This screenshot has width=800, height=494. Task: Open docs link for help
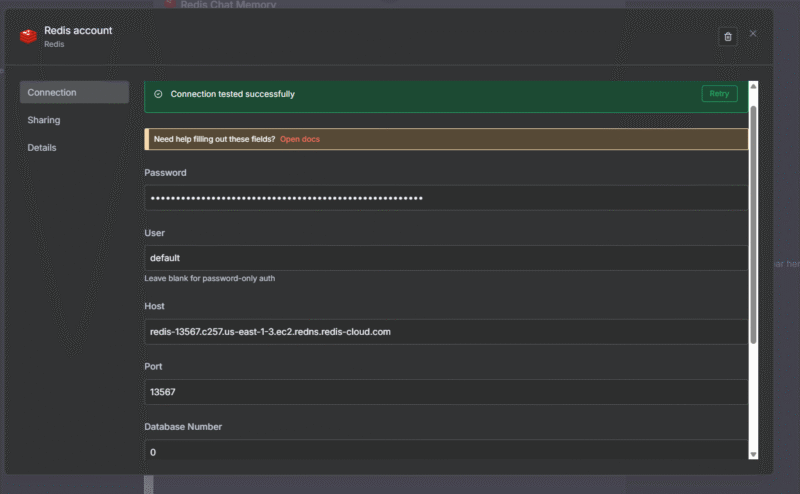[x=300, y=139]
